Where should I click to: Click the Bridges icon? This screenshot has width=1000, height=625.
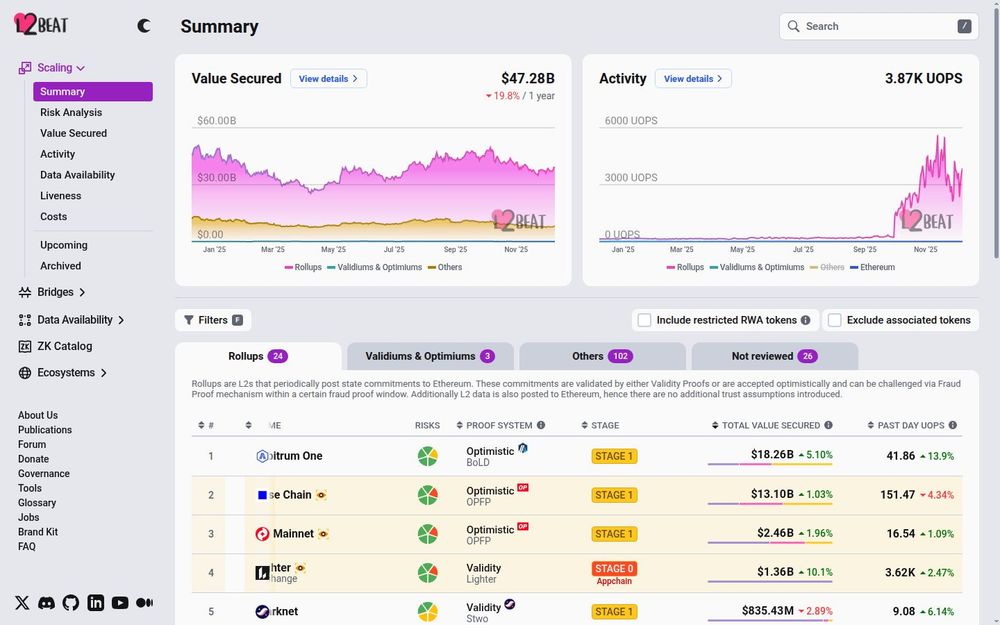pyautogui.click(x=25, y=292)
